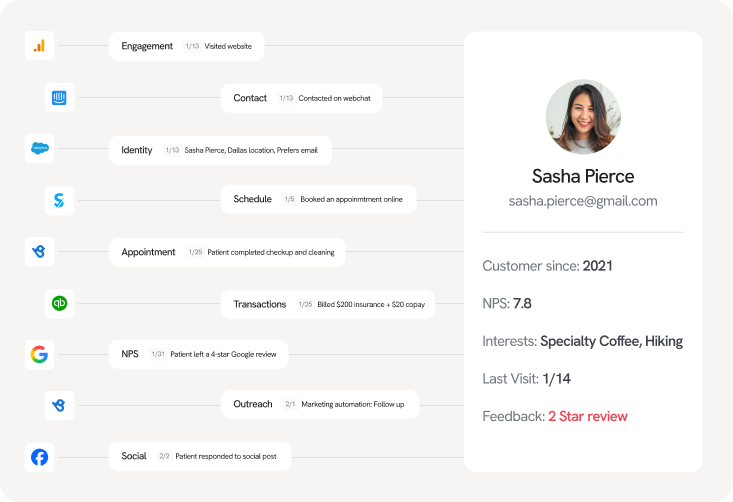Click the Google G logo icon
The image size is (733, 502).
point(39,354)
